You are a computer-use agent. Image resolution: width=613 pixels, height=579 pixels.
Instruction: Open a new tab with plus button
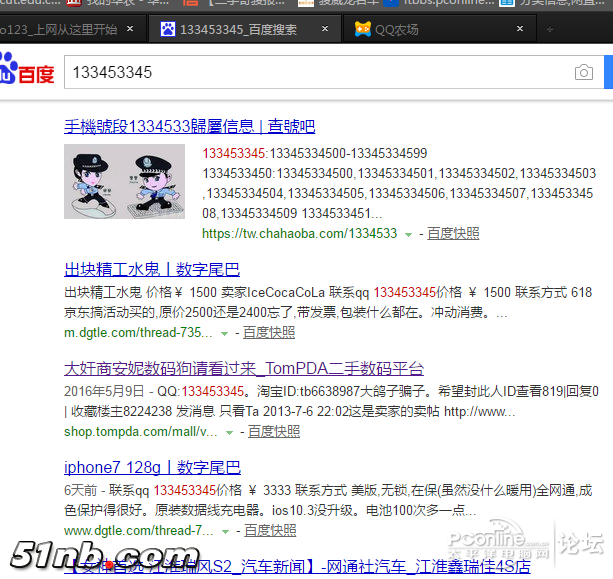coord(550,29)
